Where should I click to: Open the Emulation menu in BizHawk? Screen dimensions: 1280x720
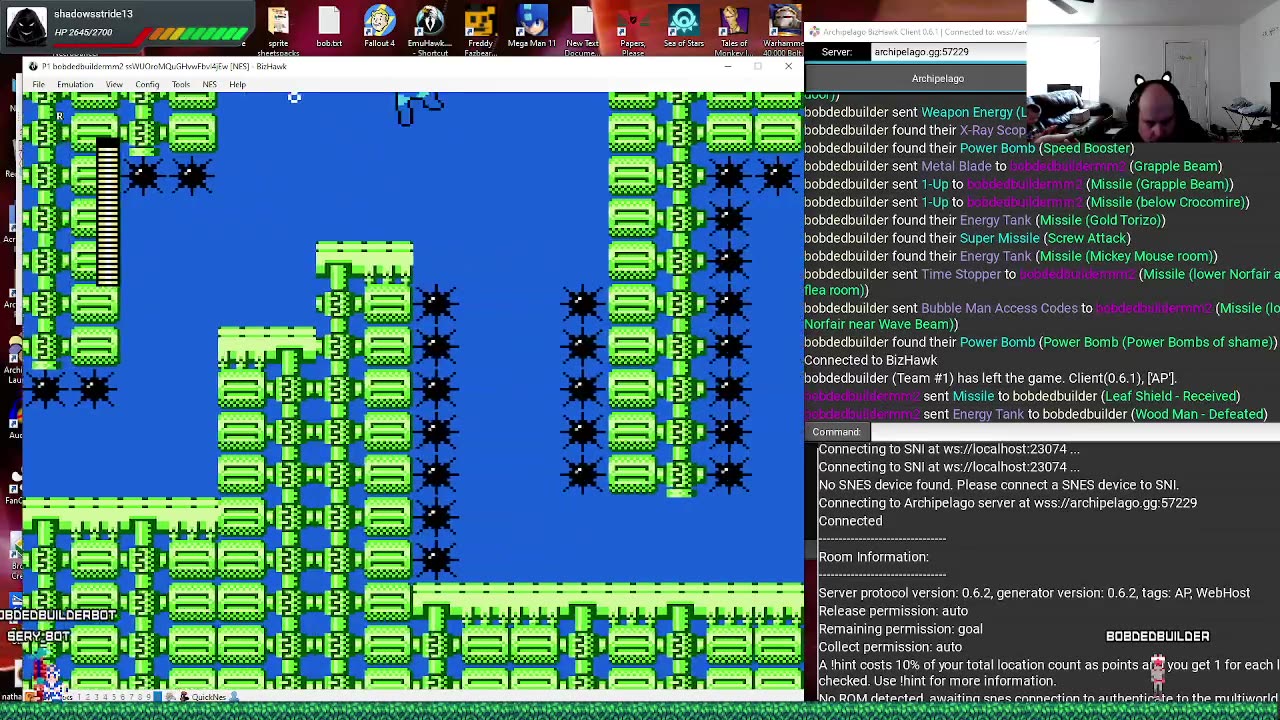(75, 85)
